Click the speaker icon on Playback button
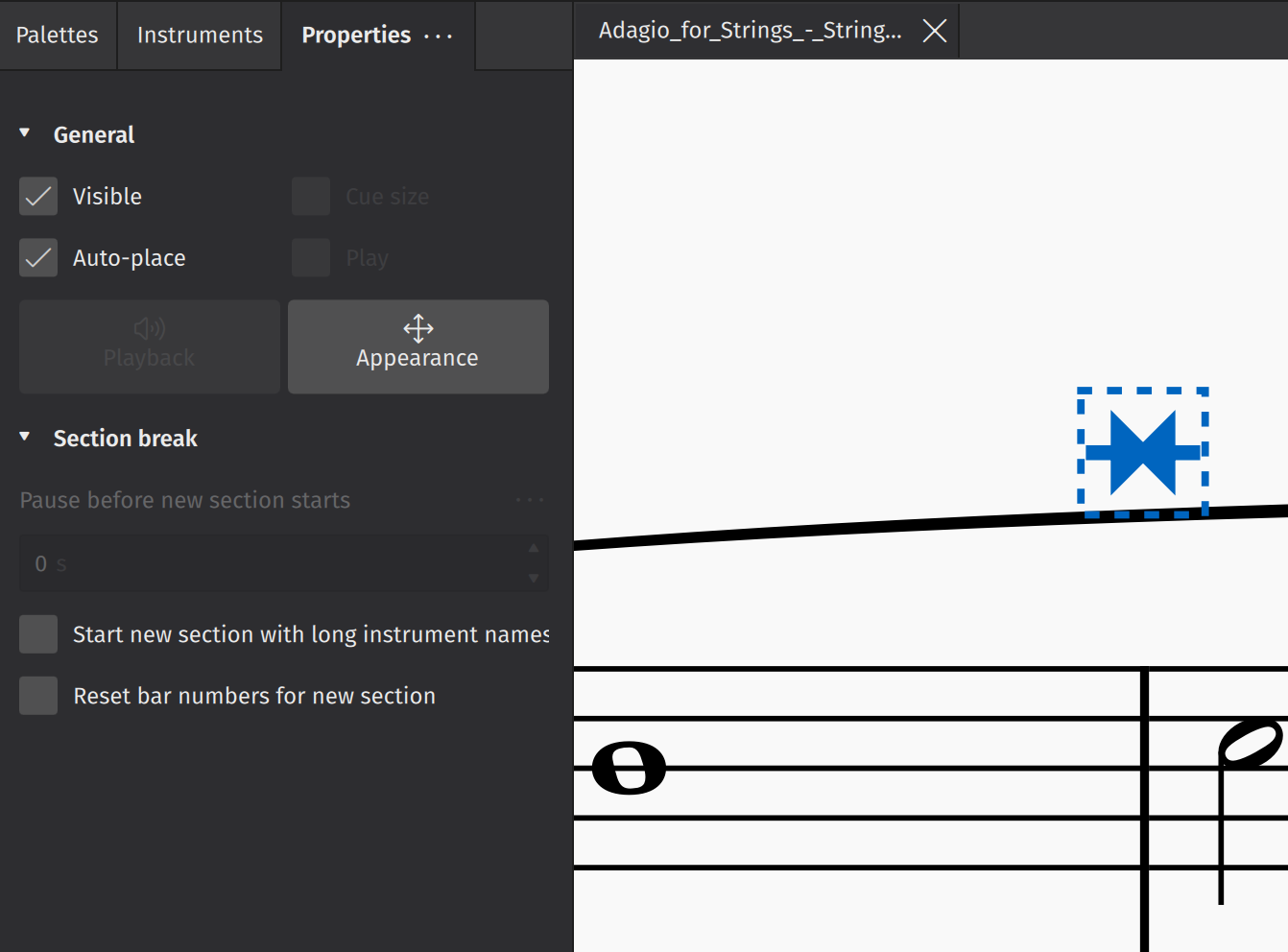The image size is (1288, 952). [149, 327]
